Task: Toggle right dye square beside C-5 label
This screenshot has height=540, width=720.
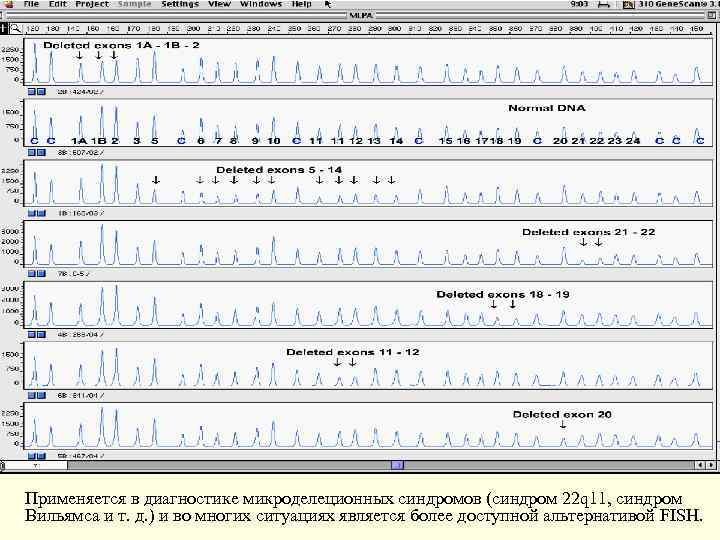Action: tap(41, 273)
